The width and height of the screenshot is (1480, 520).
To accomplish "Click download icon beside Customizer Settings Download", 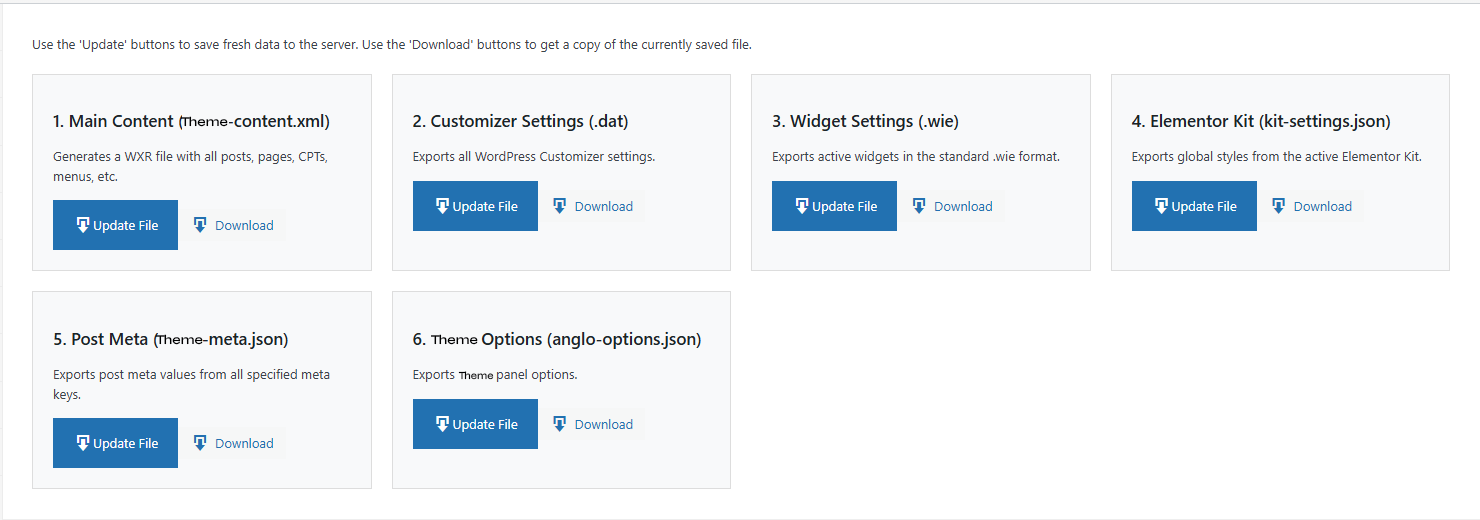I will click(x=560, y=206).
